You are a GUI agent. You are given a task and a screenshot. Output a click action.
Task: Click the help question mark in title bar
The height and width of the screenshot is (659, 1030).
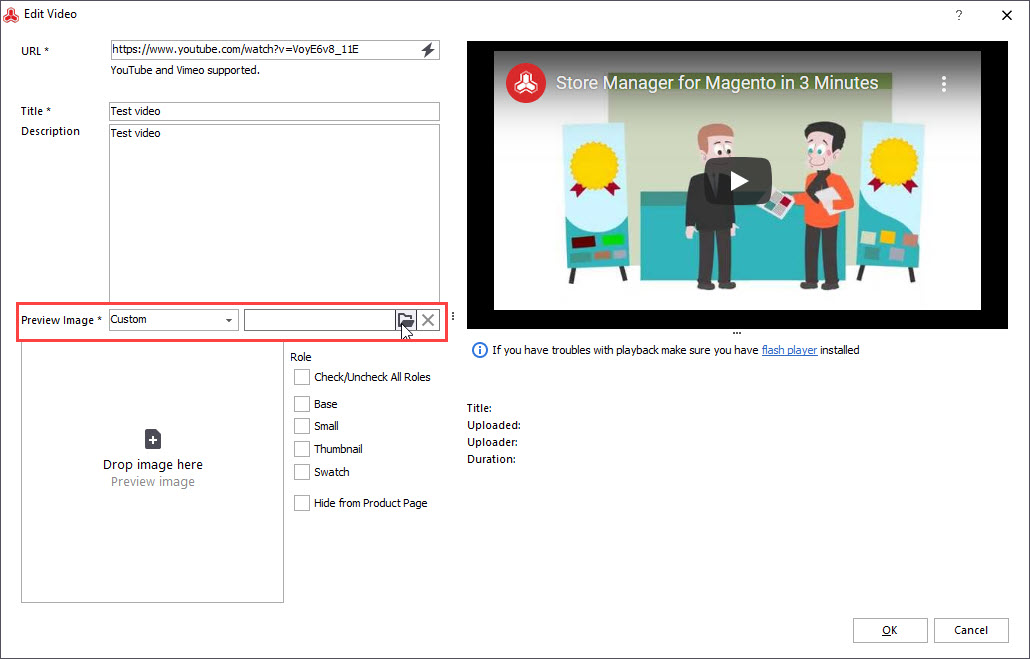click(959, 15)
